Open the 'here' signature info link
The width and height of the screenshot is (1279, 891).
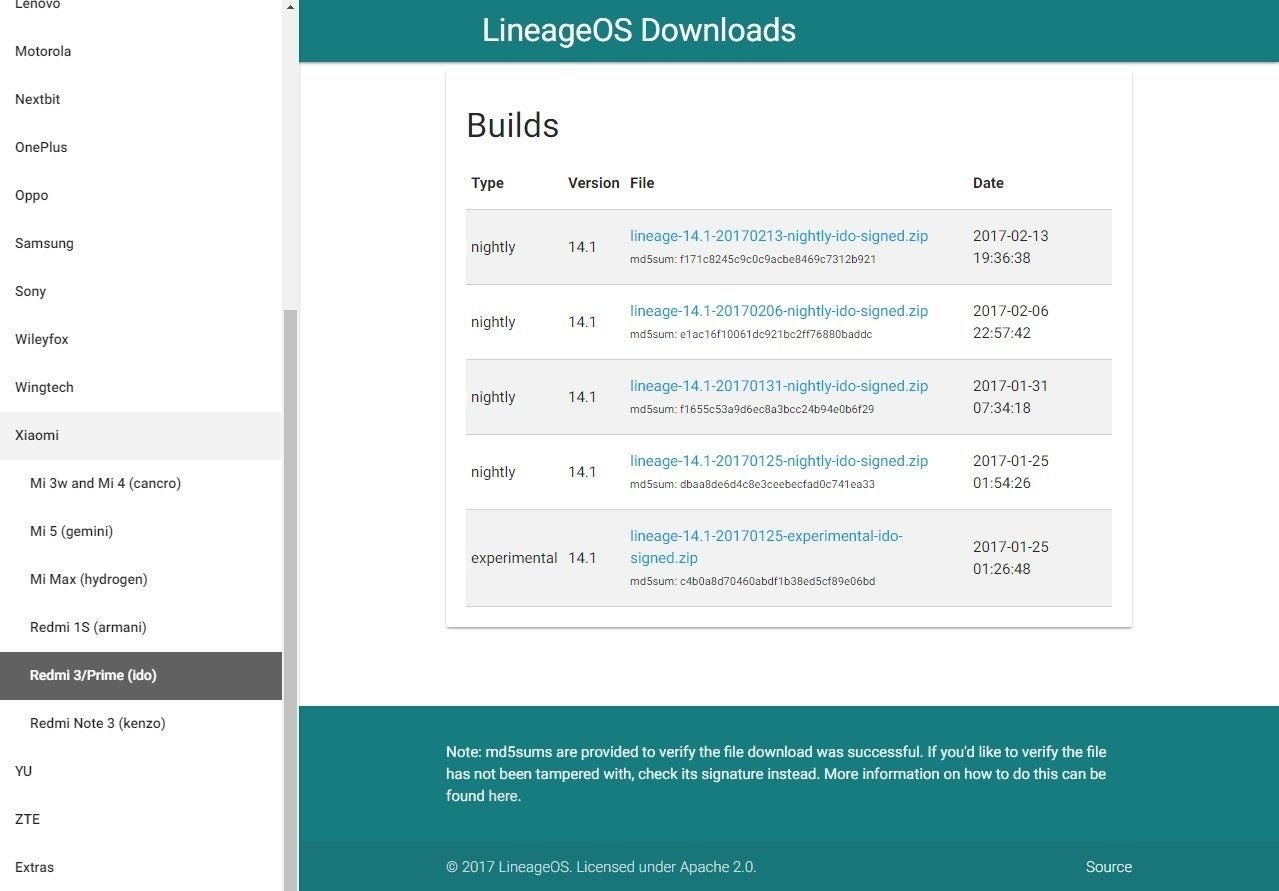pyautogui.click(x=502, y=796)
